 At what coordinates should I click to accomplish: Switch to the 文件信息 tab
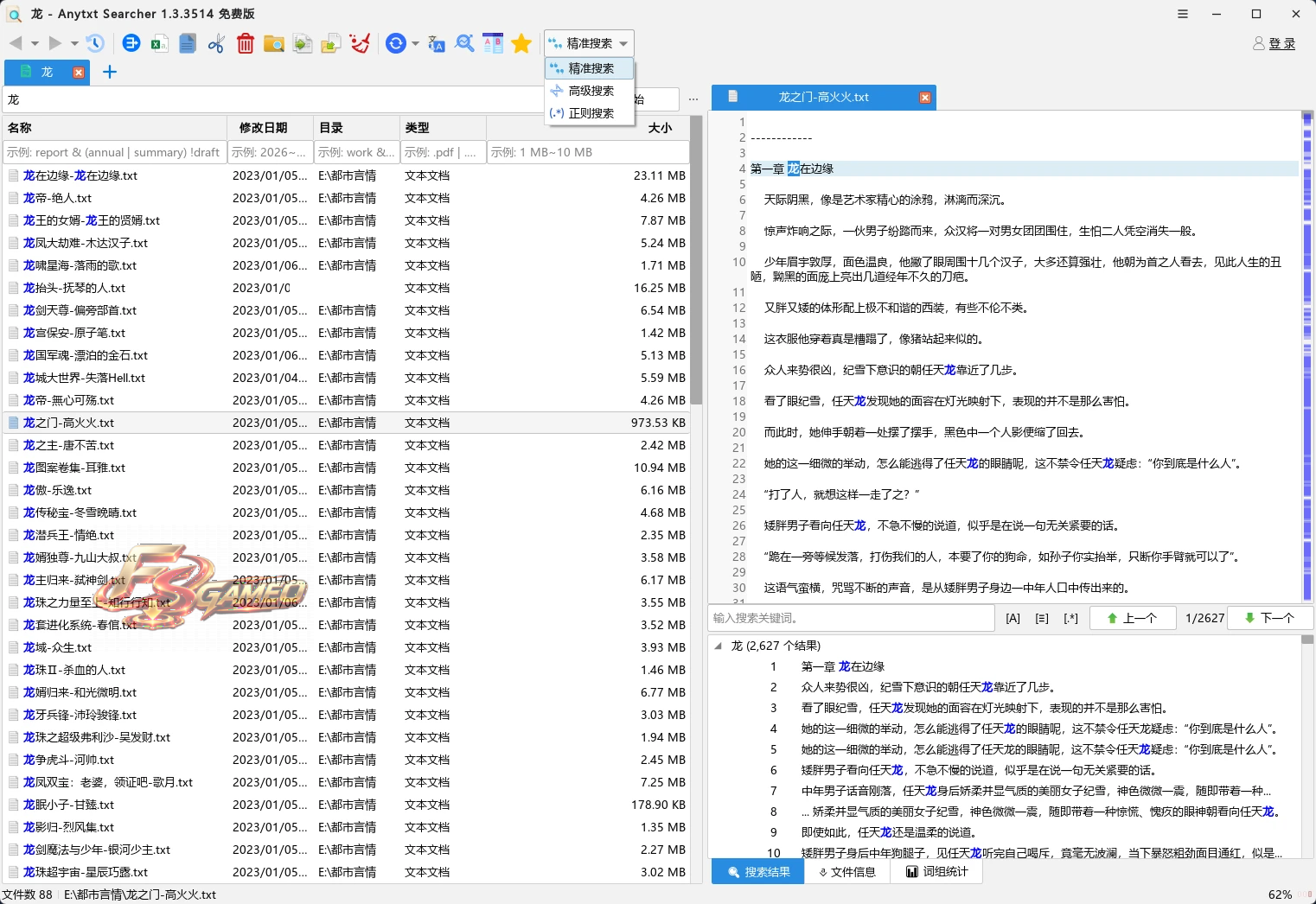848,872
